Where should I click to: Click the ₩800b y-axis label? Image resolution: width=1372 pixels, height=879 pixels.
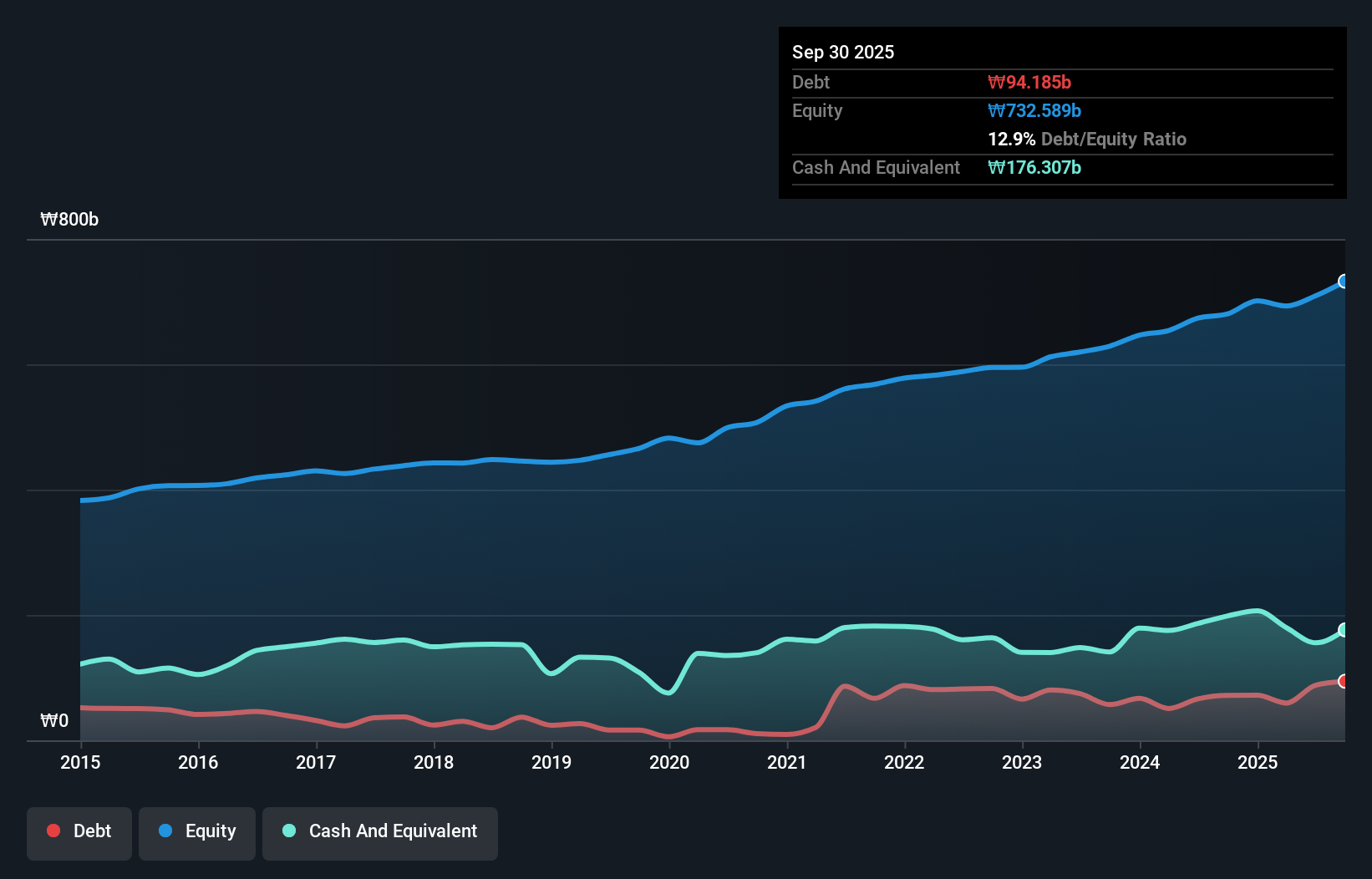(x=69, y=220)
